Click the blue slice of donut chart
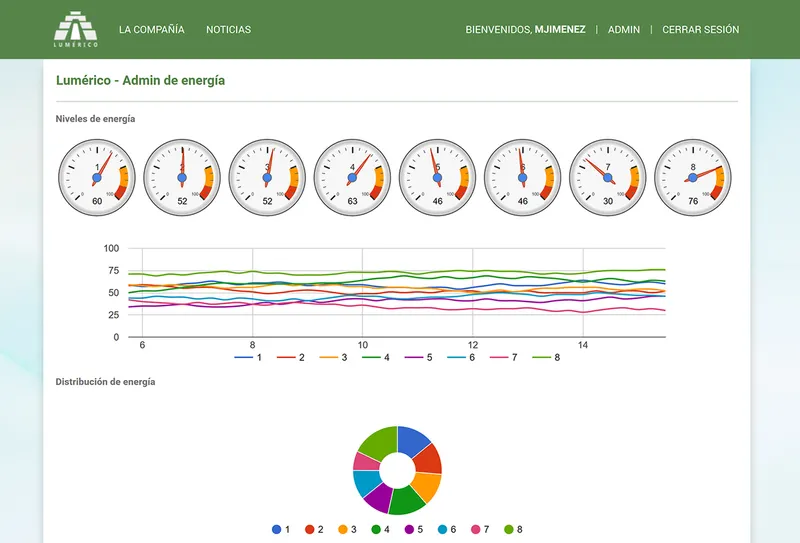The height and width of the screenshot is (543, 800). point(416,440)
